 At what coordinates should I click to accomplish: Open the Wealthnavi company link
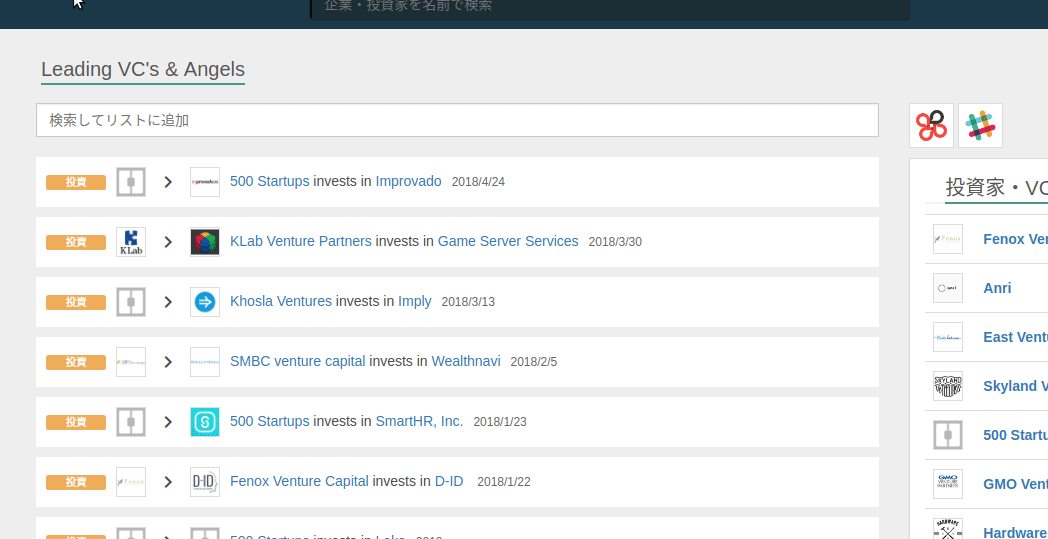coord(466,361)
